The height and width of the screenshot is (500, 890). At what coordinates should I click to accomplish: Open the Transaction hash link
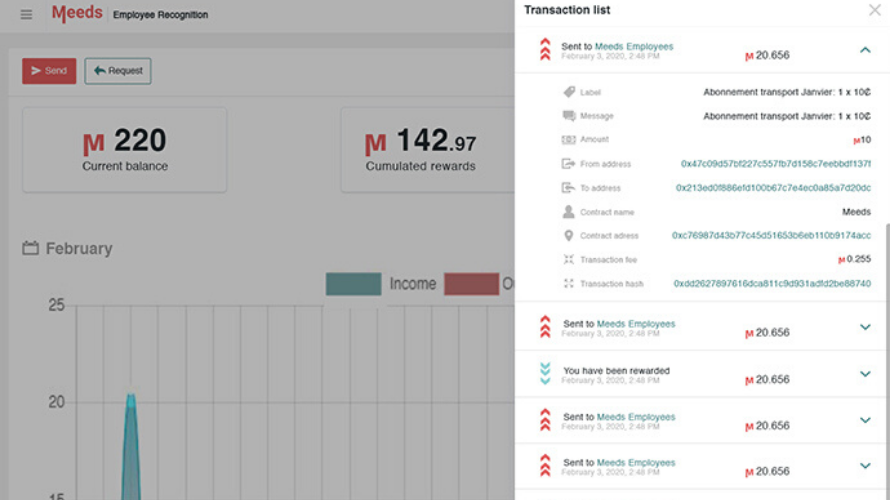click(x=772, y=284)
